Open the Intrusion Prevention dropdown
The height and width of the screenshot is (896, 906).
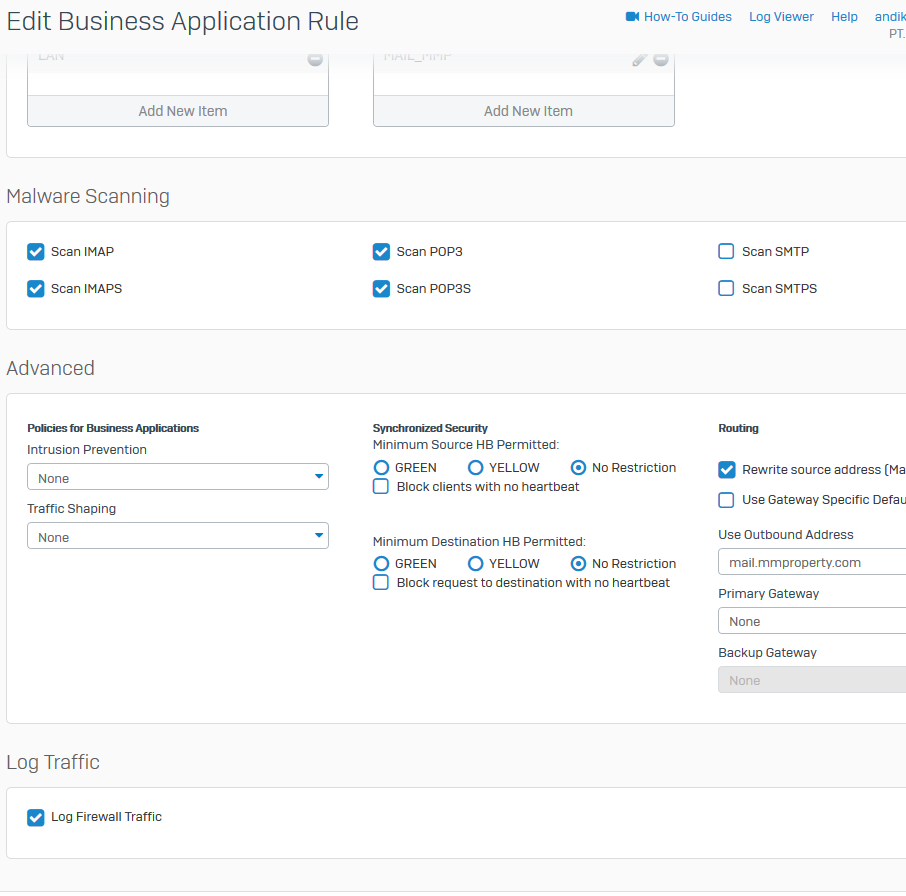point(178,478)
